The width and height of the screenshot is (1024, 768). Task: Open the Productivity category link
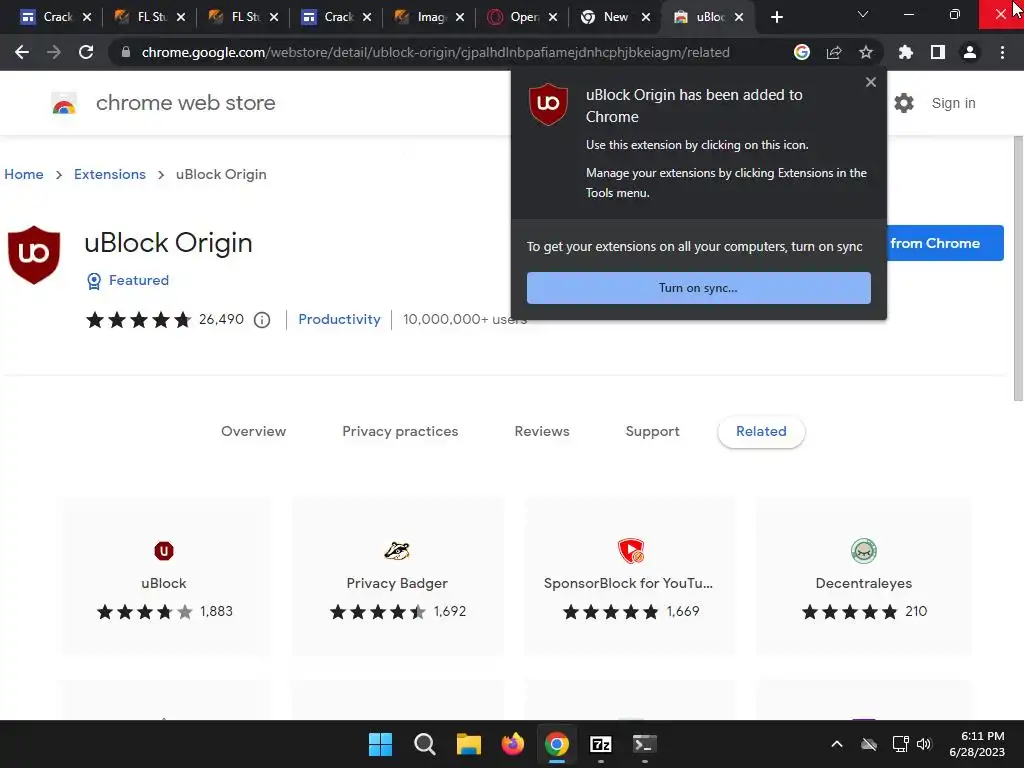click(340, 319)
